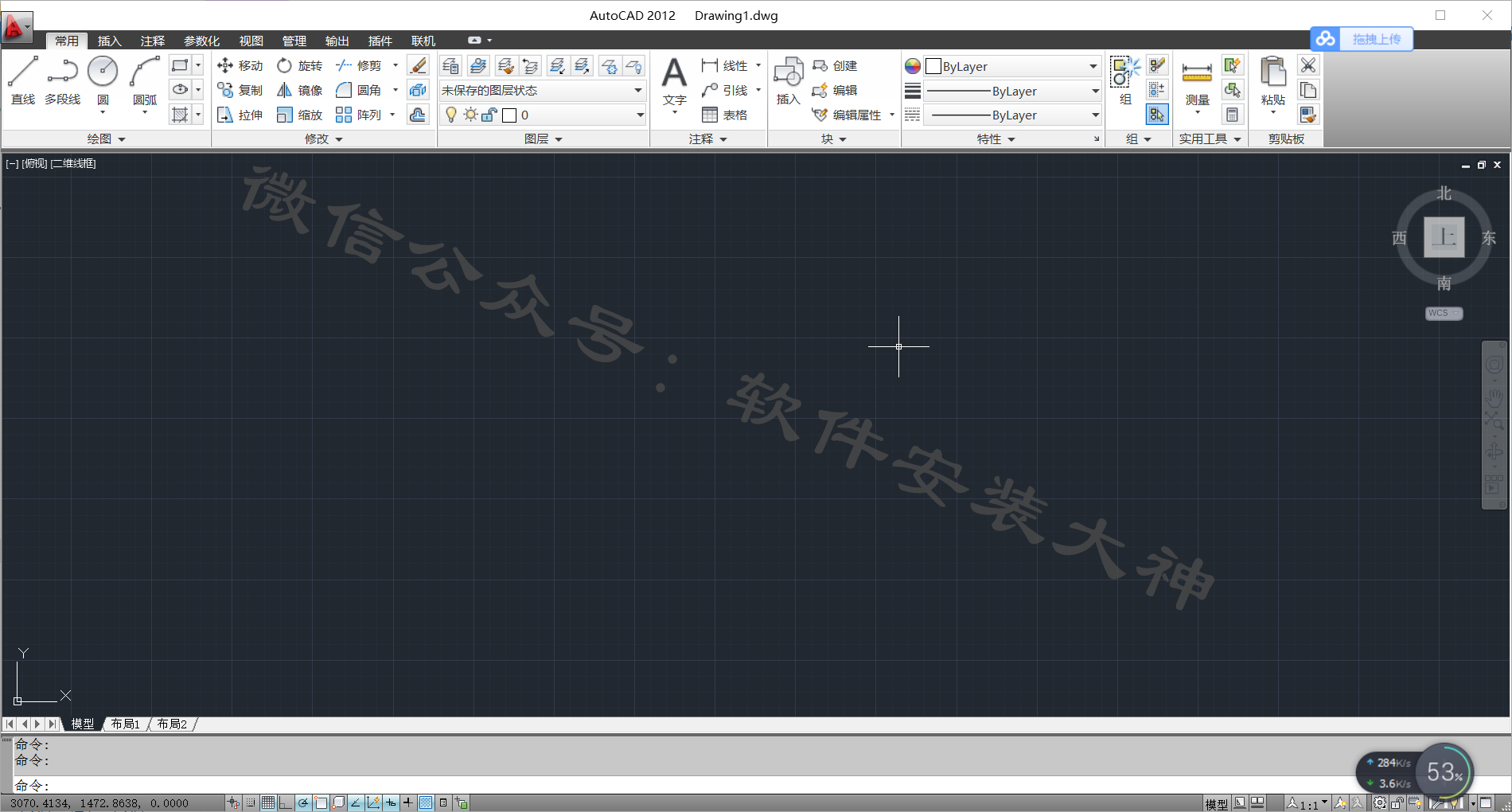Toggle layer 0 on/off lightbulb
Viewport: 1512px width, 812px height.
451,115
